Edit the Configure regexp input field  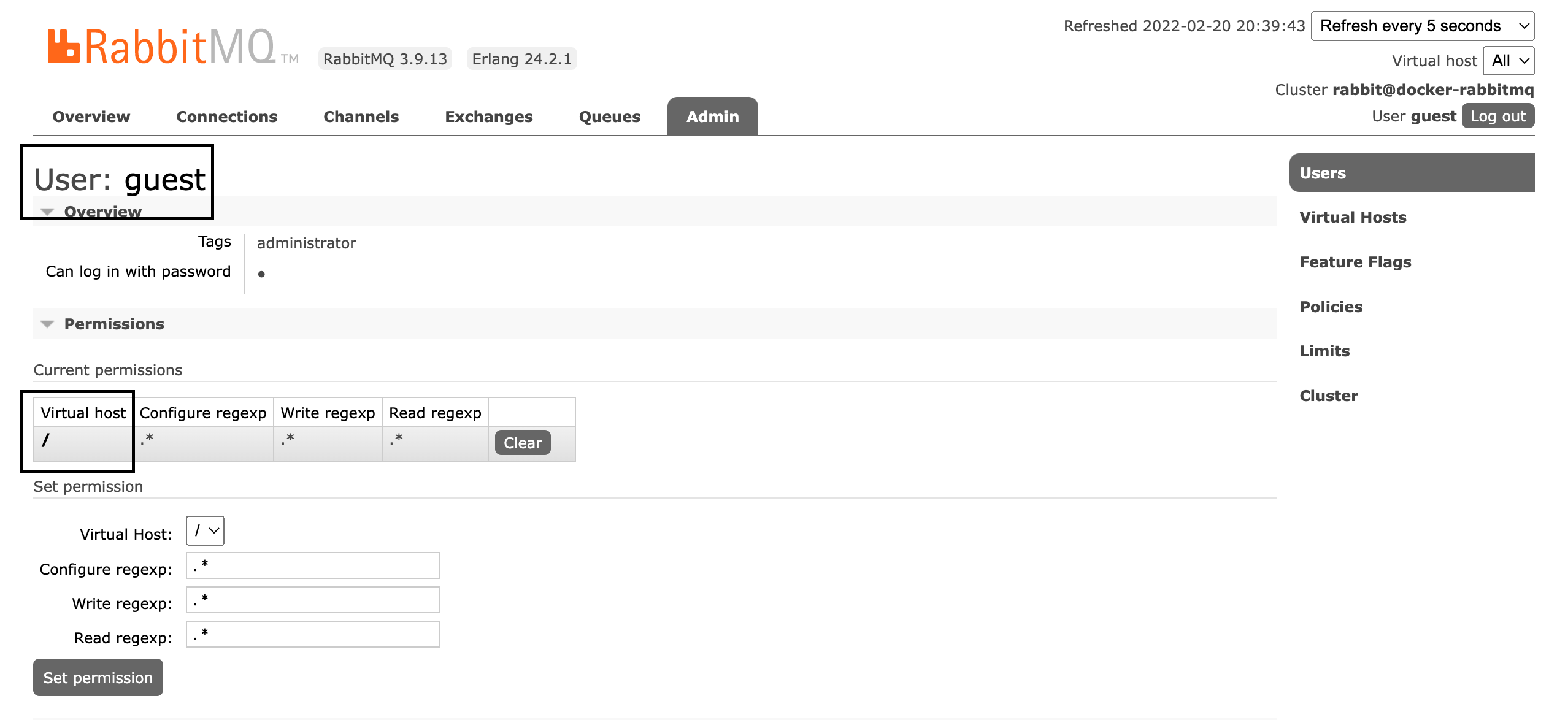click(x=312, y=565)
